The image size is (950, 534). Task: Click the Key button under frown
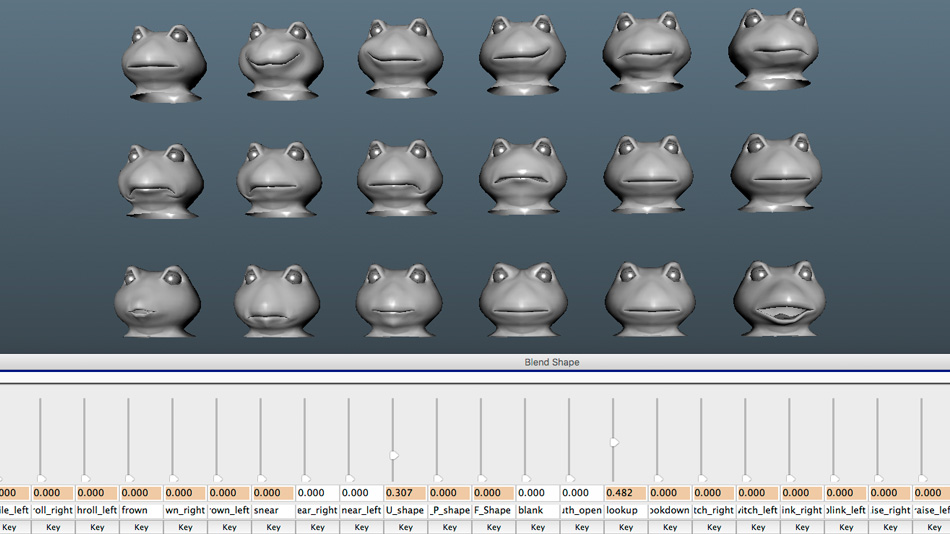click(x=141, y=527)
